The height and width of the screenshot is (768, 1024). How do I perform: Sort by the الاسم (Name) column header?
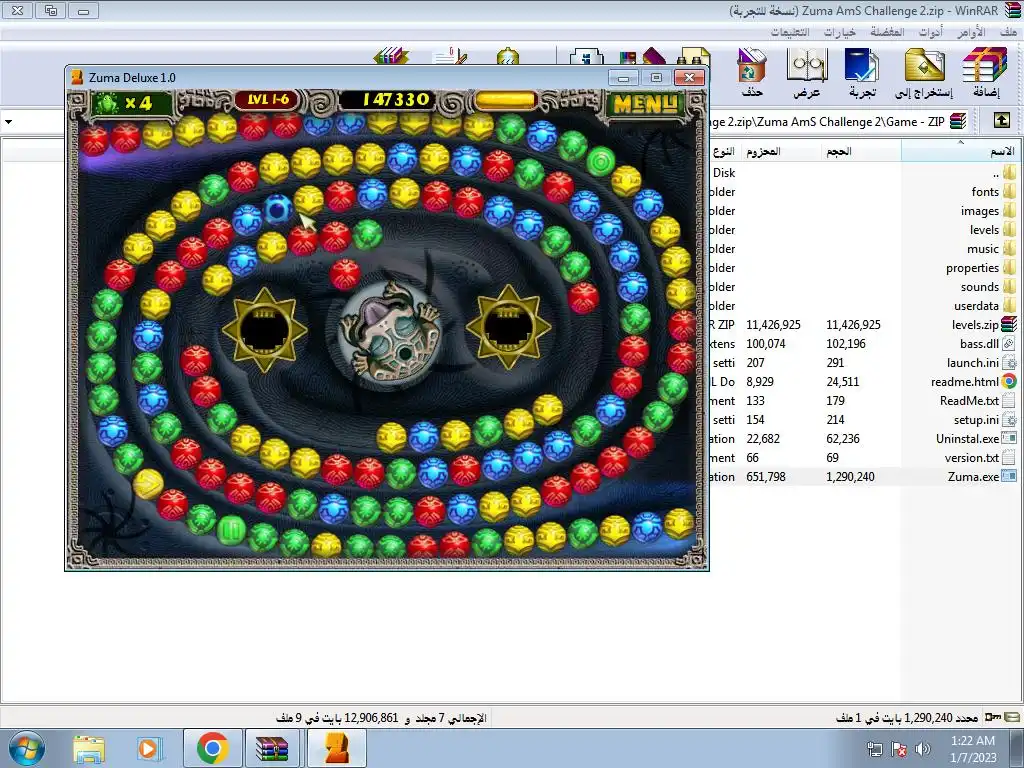(961, 152)
